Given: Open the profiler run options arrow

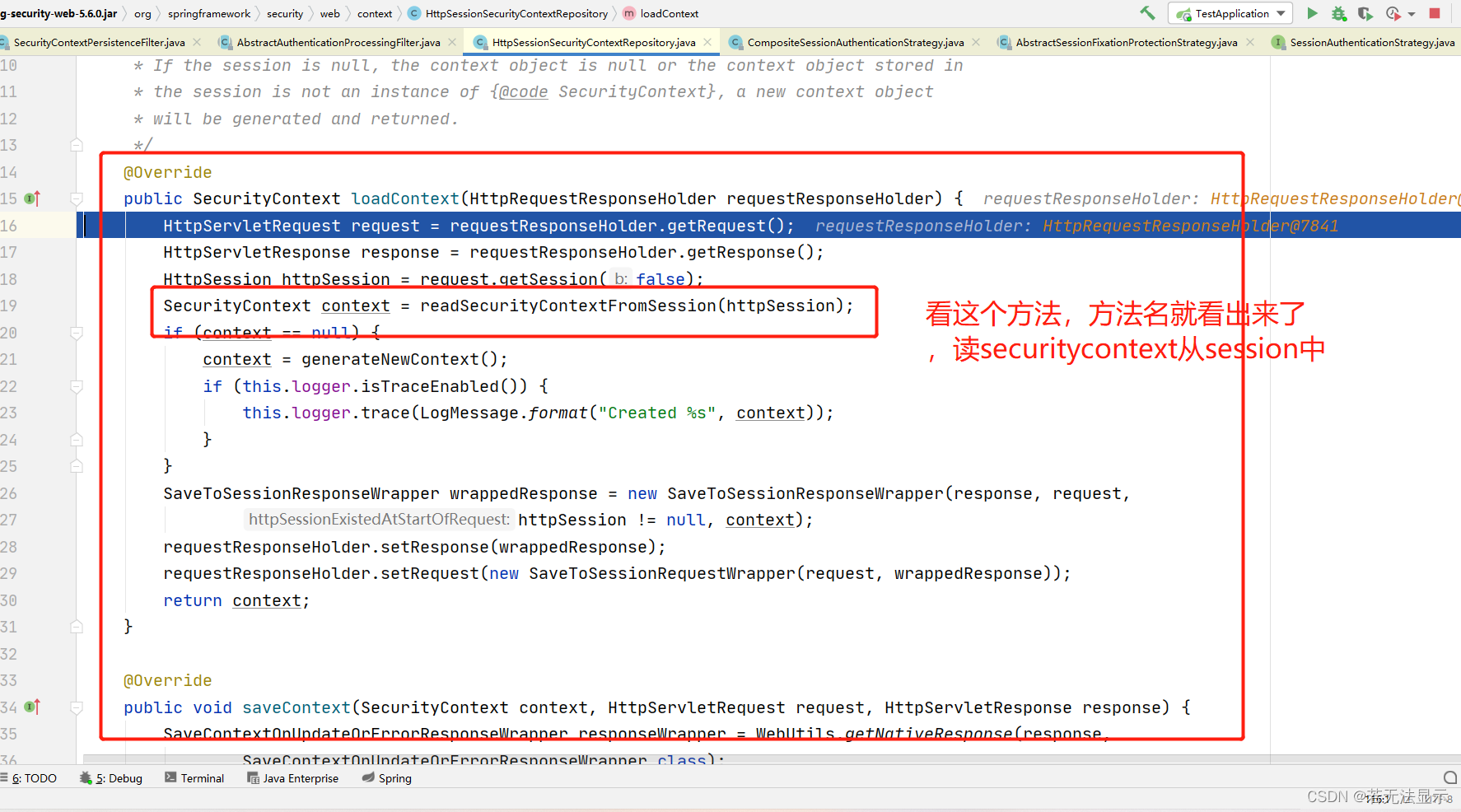Looking at the screenshot, I should [x=1412, y=14].
